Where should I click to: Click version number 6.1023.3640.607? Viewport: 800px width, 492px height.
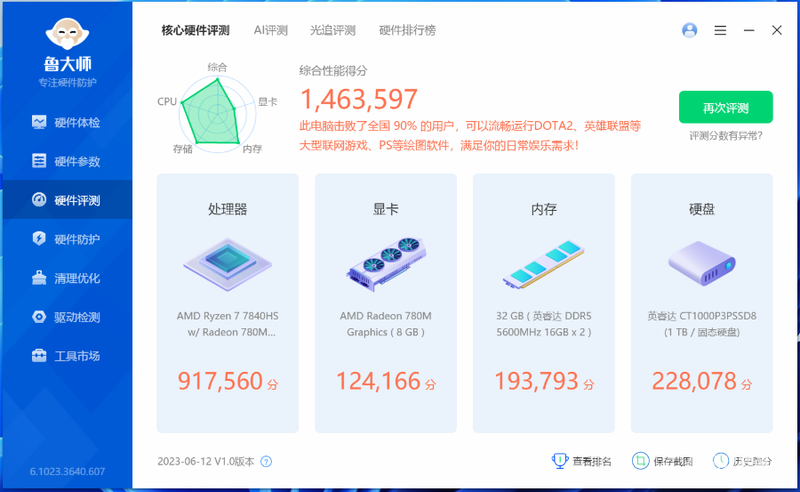coord(67,472)
